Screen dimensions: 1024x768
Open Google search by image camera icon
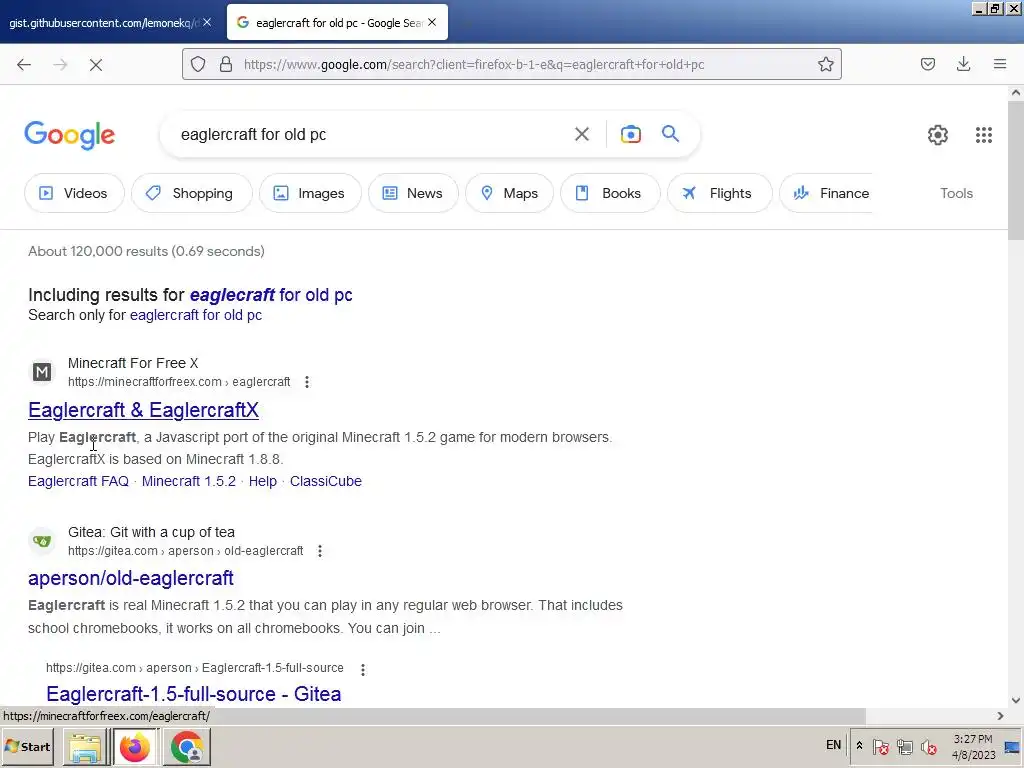pyautogui.click(x=631, y=135)
